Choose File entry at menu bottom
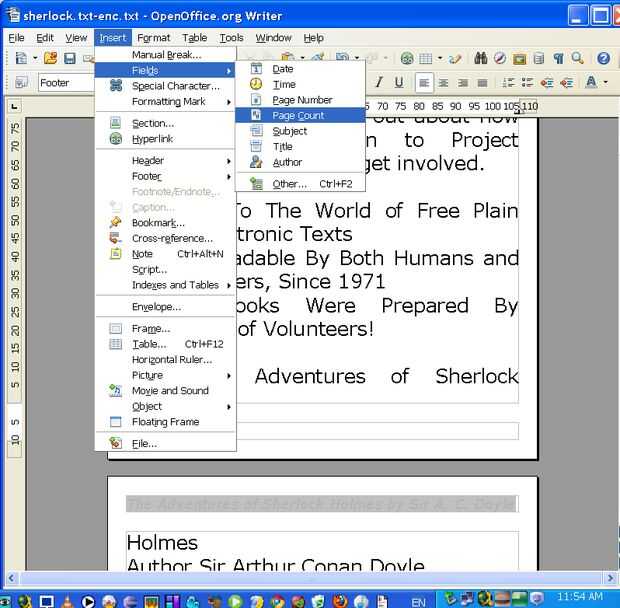 tap(165, 444)
